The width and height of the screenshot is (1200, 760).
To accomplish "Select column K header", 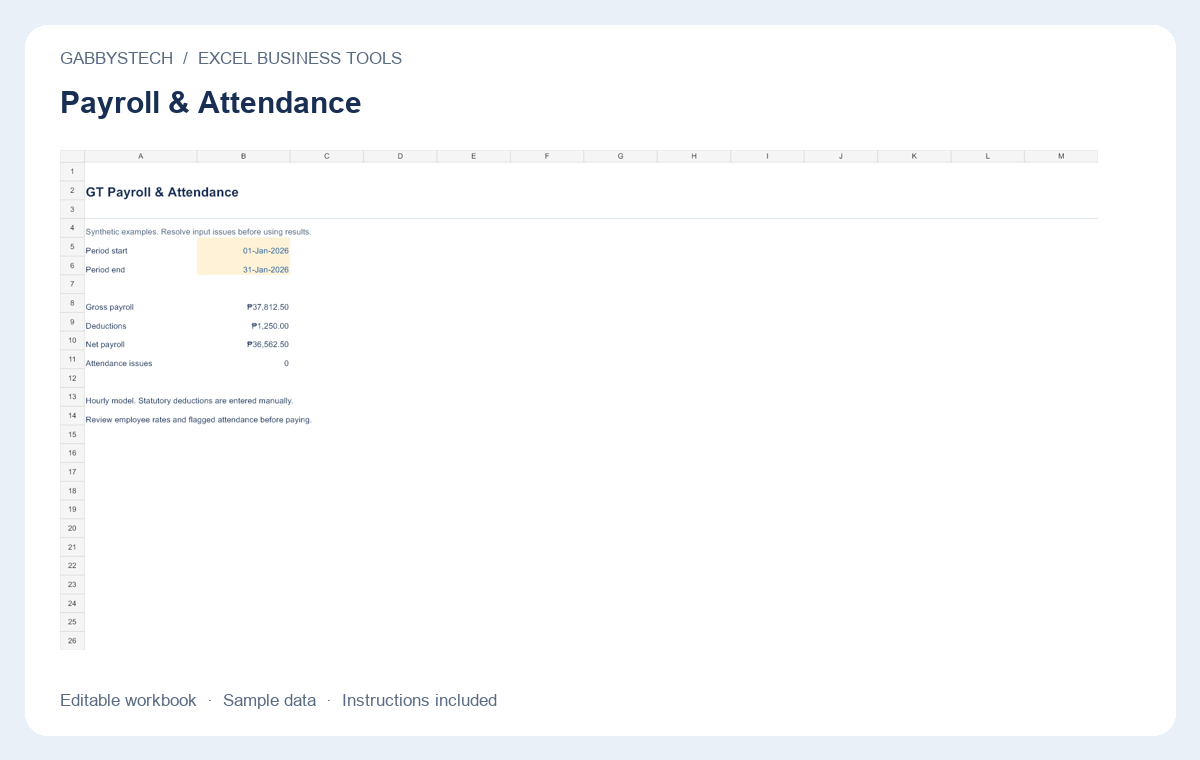I will (915, 156).
